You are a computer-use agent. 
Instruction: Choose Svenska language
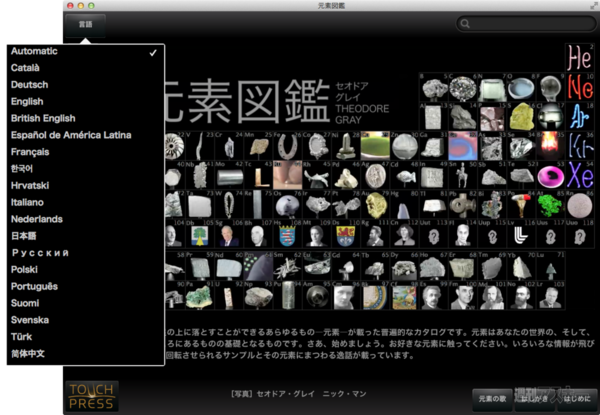coord(86,321)
